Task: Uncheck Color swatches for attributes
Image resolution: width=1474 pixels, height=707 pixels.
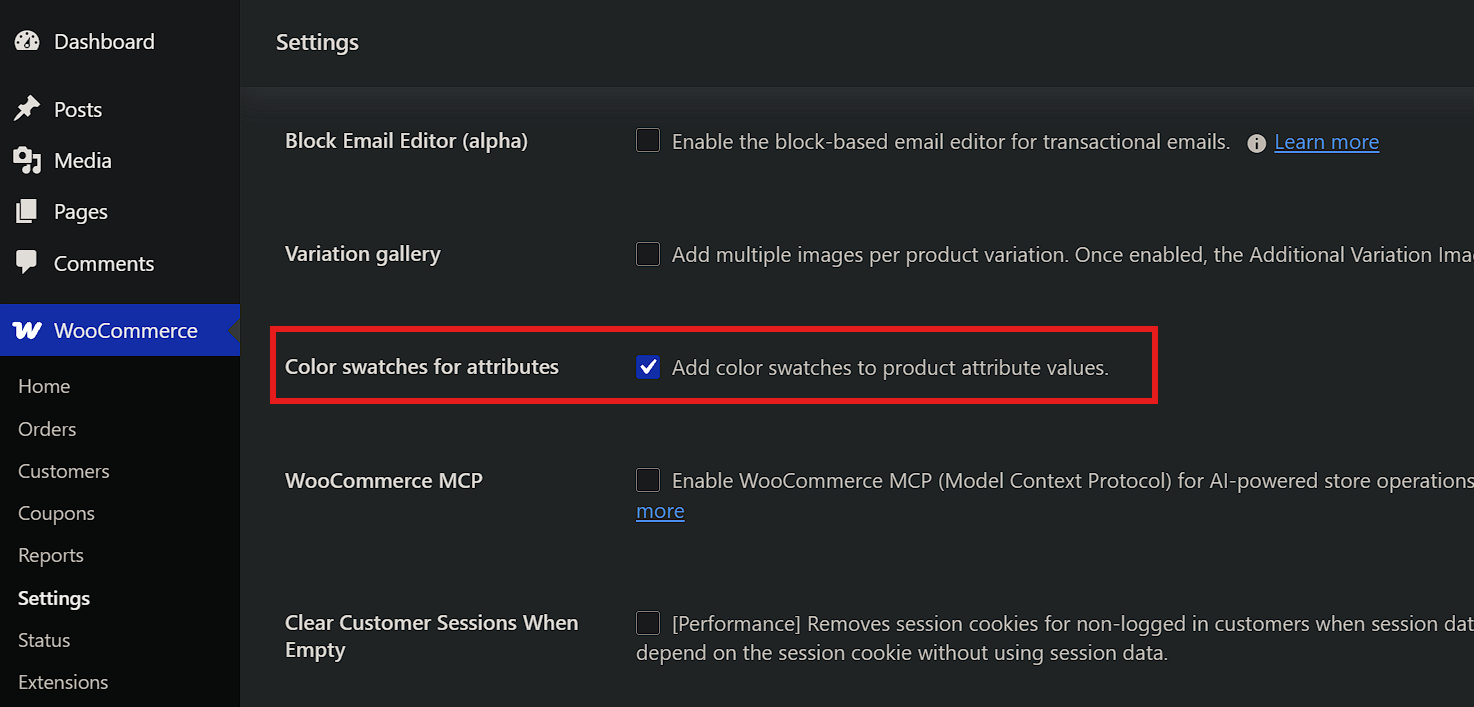Action: pyautogui.click(x=648, y=367)
